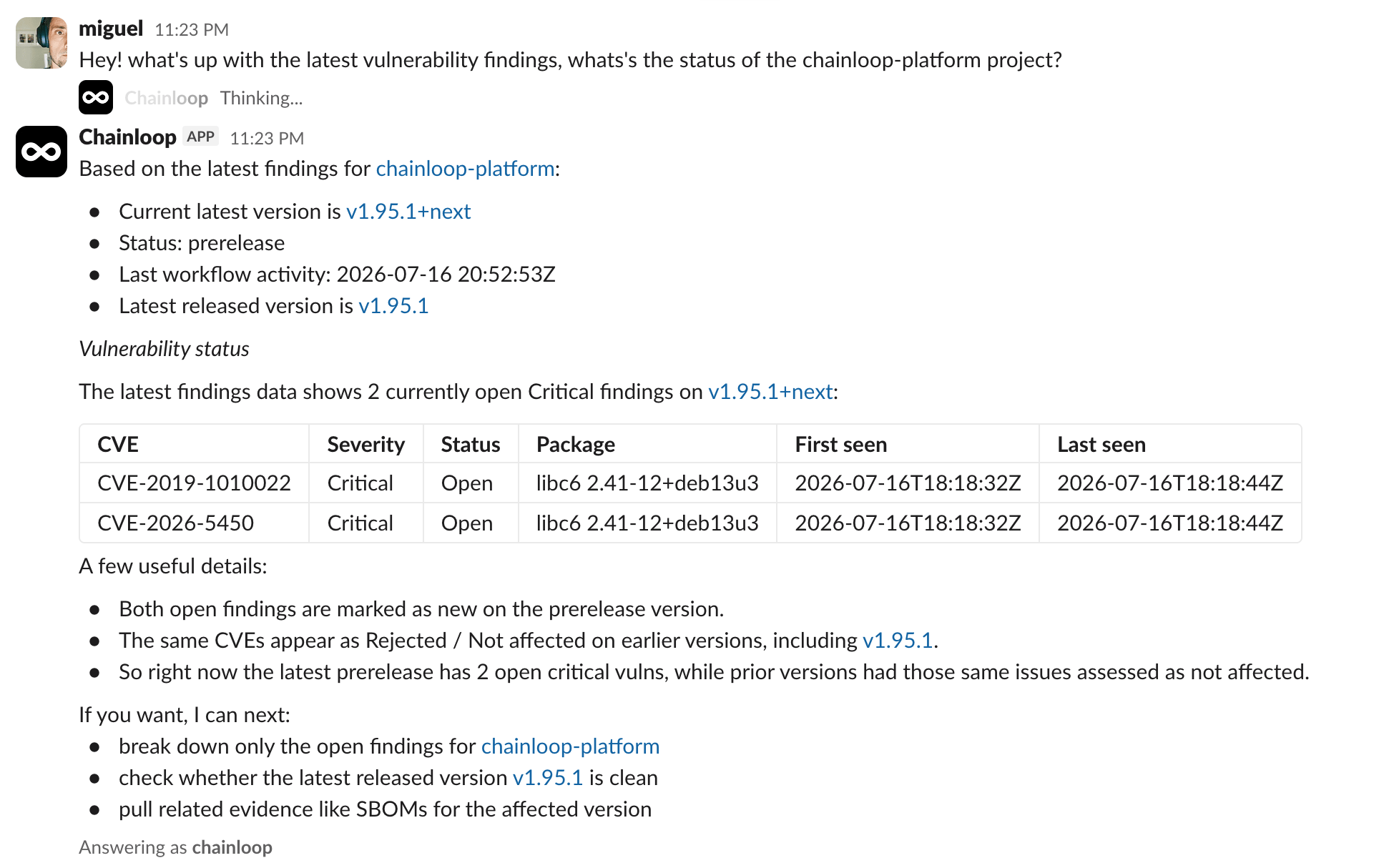Click the small Chainloop Thinking icon
Viewport: 1379px width, 868px height.
pyautogui.click(x=96, y=97)
